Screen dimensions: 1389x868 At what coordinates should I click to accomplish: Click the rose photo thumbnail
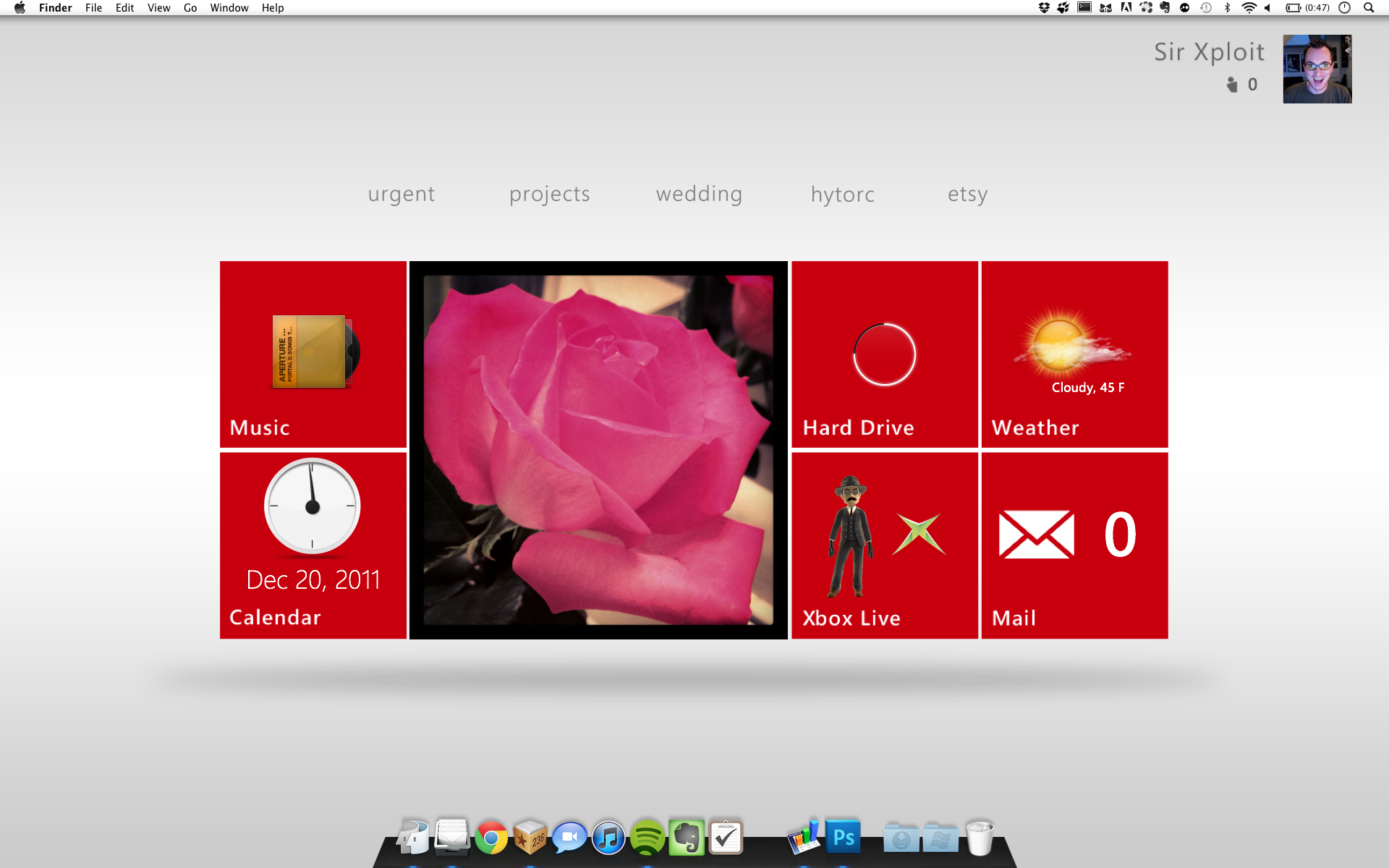[598, 450]
